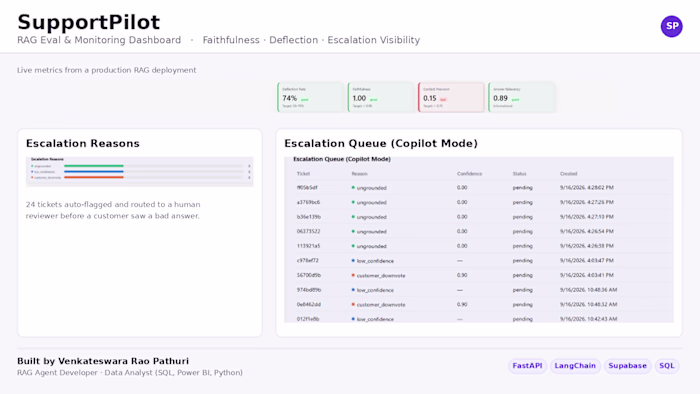Click the Built by Venkateswara Rao Pathuri credit
Viewport: 700px width, 394px height.
coord(103,361)
